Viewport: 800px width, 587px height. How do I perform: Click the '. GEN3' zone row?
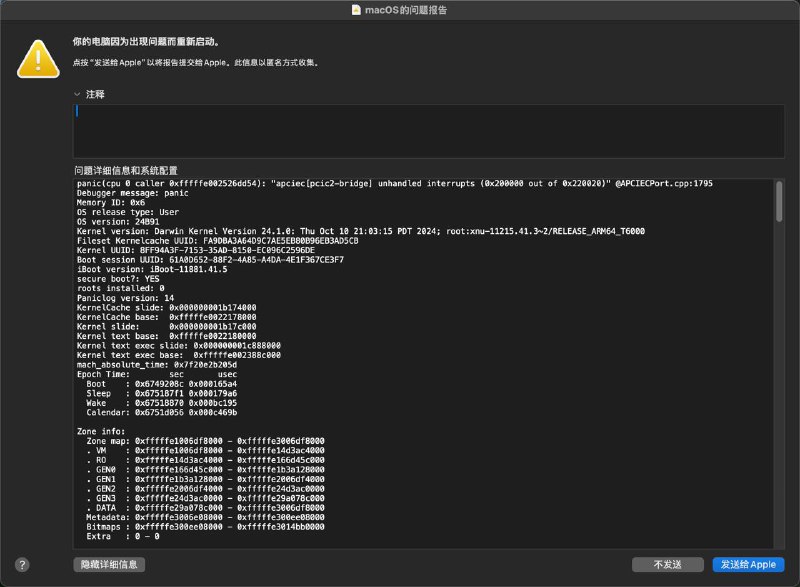(x=205, y=498)
